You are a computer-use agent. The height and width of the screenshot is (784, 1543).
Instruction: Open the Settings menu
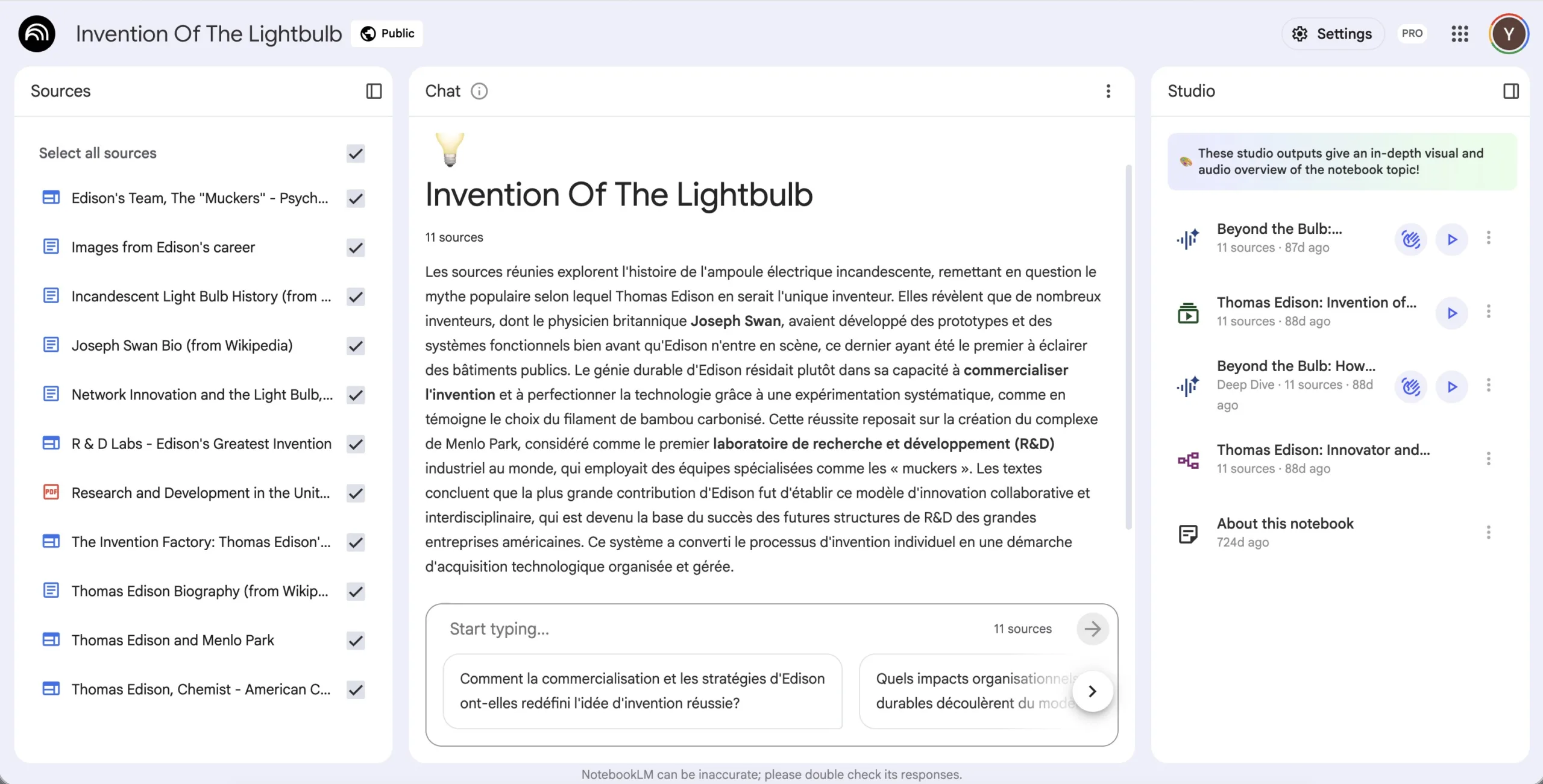coord(1333,34)
